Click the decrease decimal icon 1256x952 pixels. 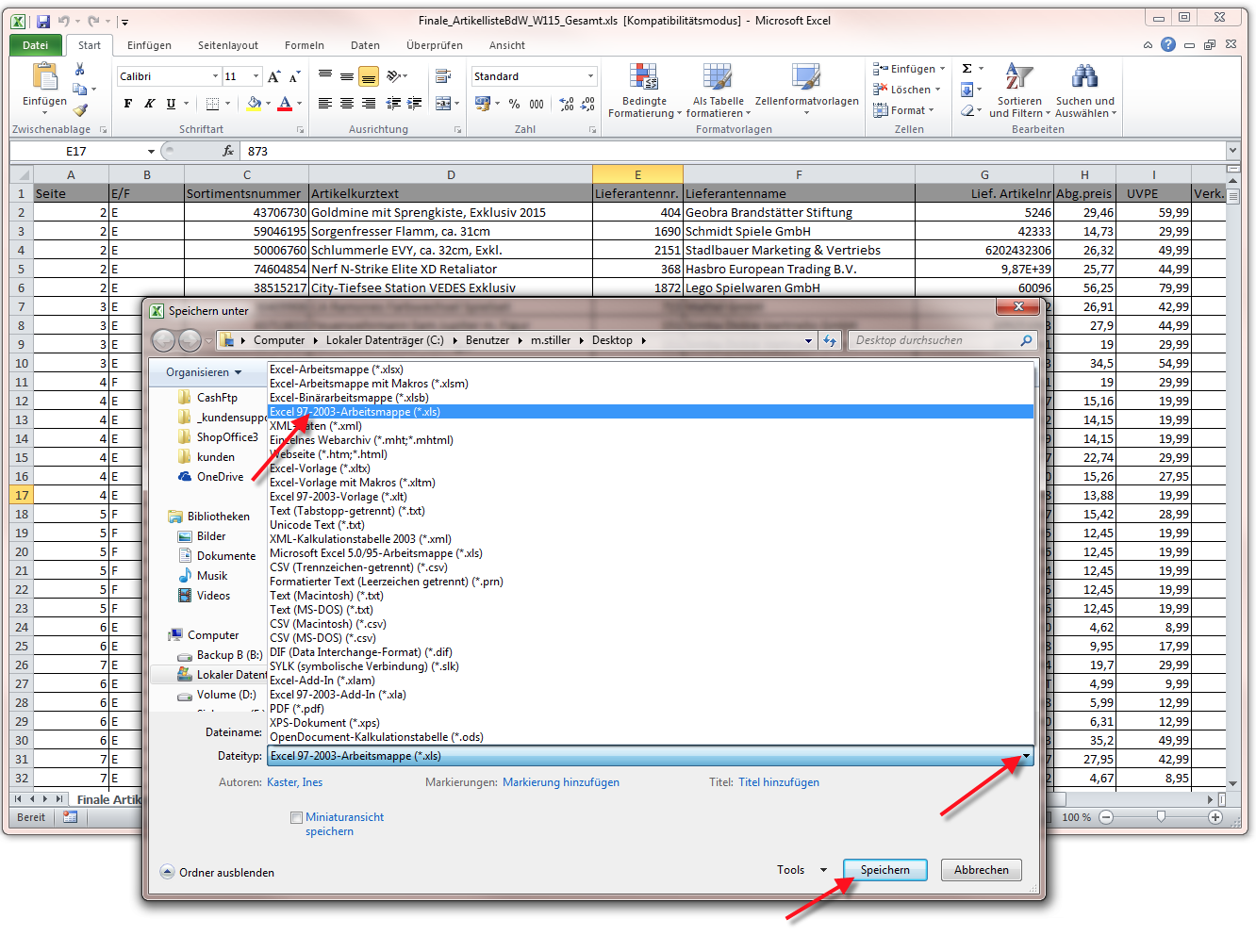tap(587, 104)
